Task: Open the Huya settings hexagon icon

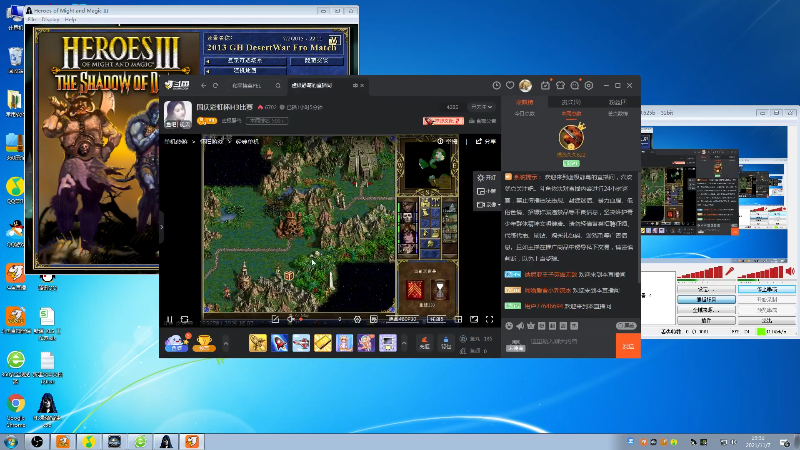Action: 589,86
